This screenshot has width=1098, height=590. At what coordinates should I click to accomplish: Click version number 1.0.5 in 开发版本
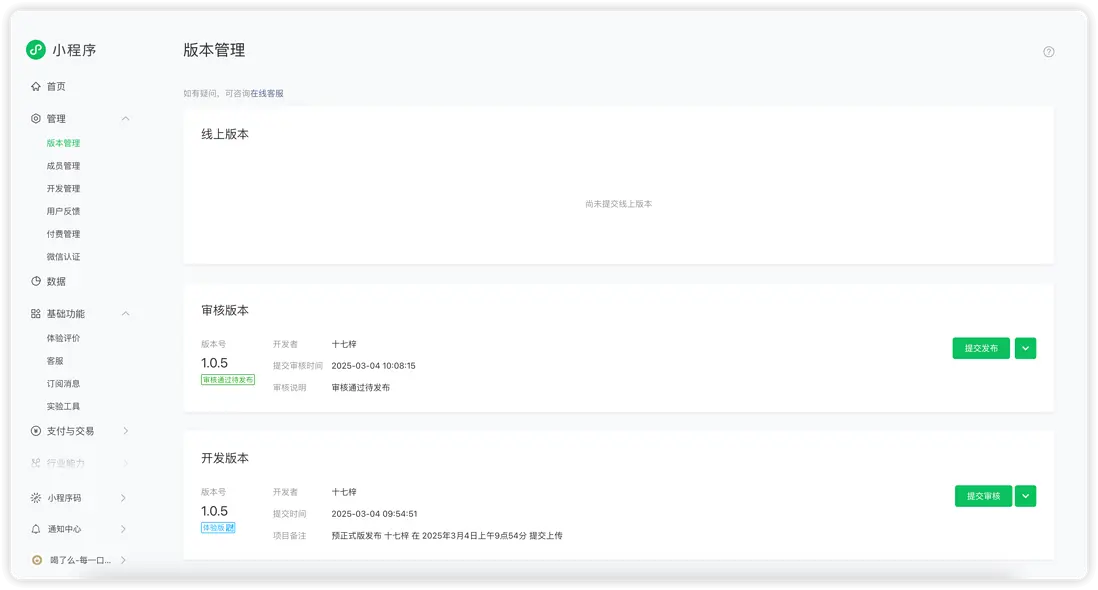pos(214,511)
